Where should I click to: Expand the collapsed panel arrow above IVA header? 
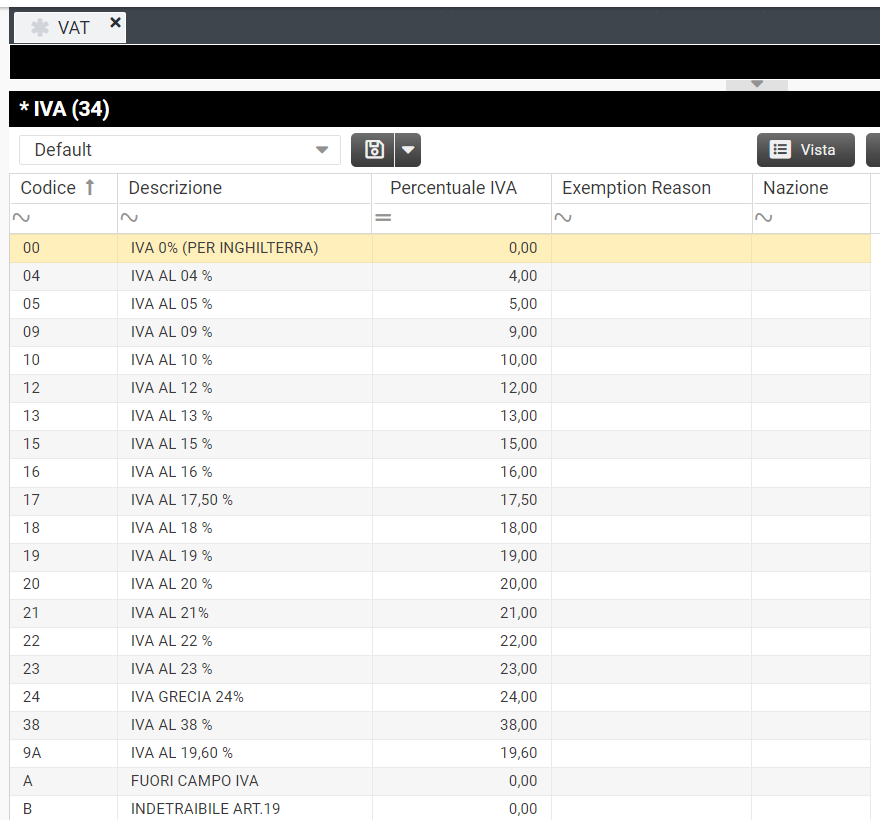coord(757,84)
